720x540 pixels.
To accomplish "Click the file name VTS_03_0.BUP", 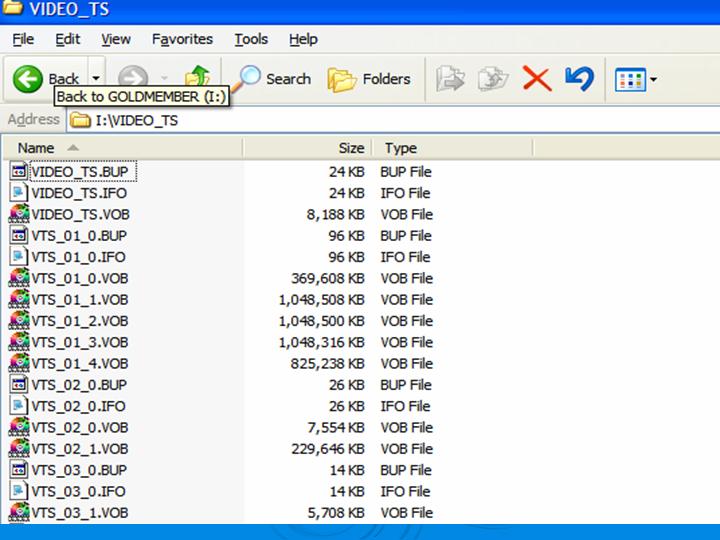I will [x=79, y=470].
